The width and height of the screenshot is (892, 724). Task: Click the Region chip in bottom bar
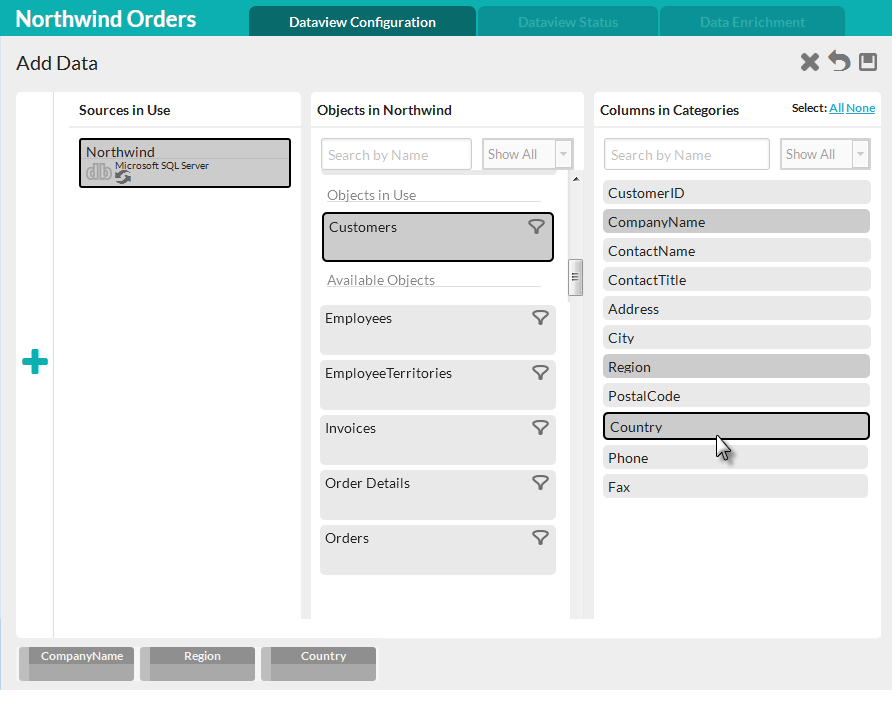tap(197, 664)
